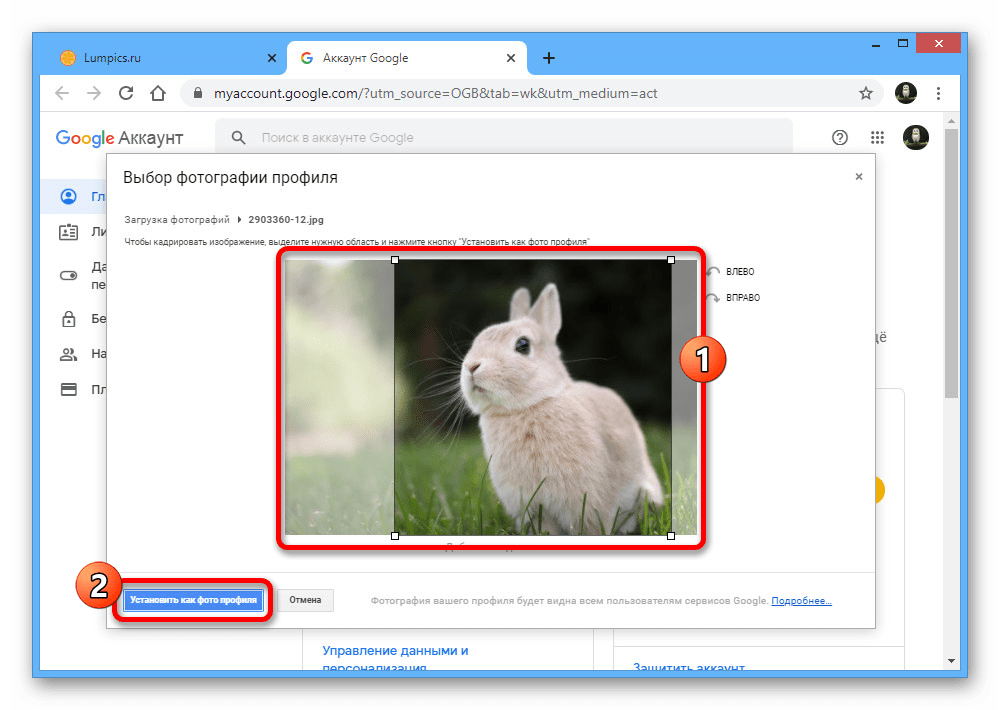Click the bottom-right crop handle

coord(671,536)
